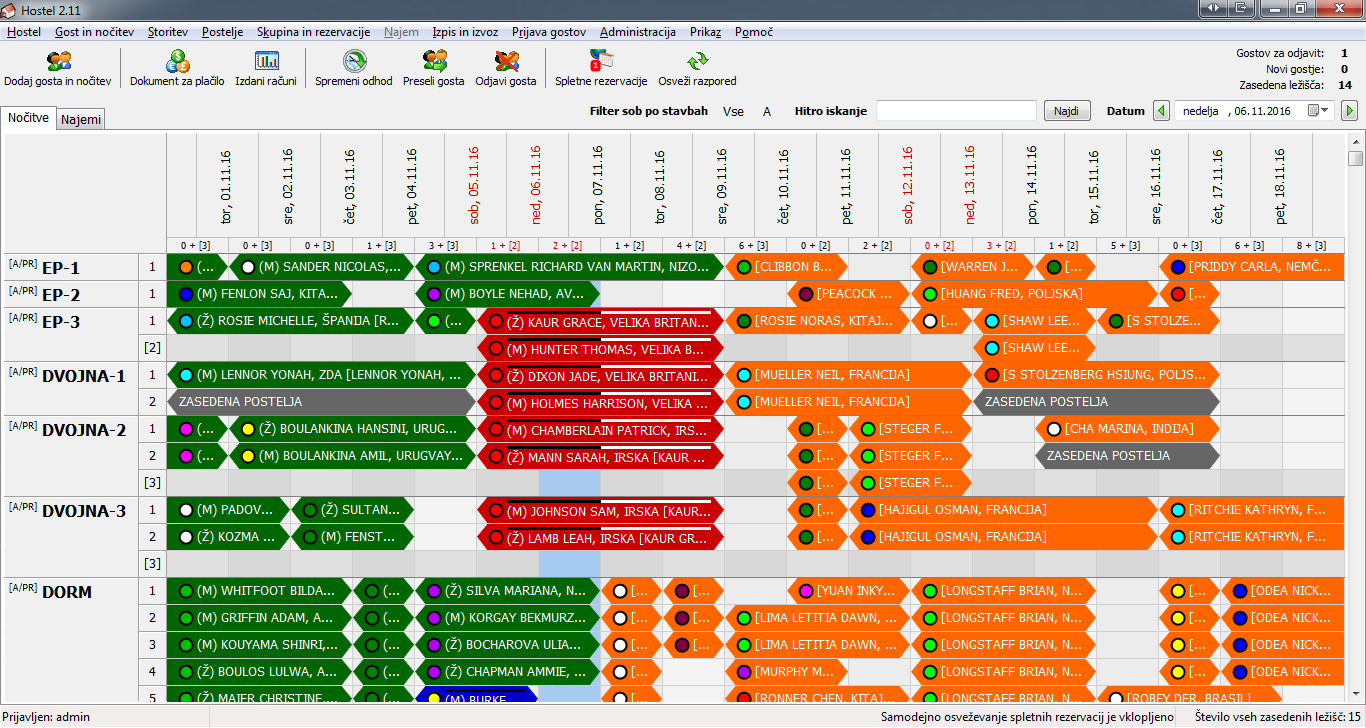This screenshot has width=1366, height=728.
Task: Select the Vse building filter
Action: click(x=733, y=111)
